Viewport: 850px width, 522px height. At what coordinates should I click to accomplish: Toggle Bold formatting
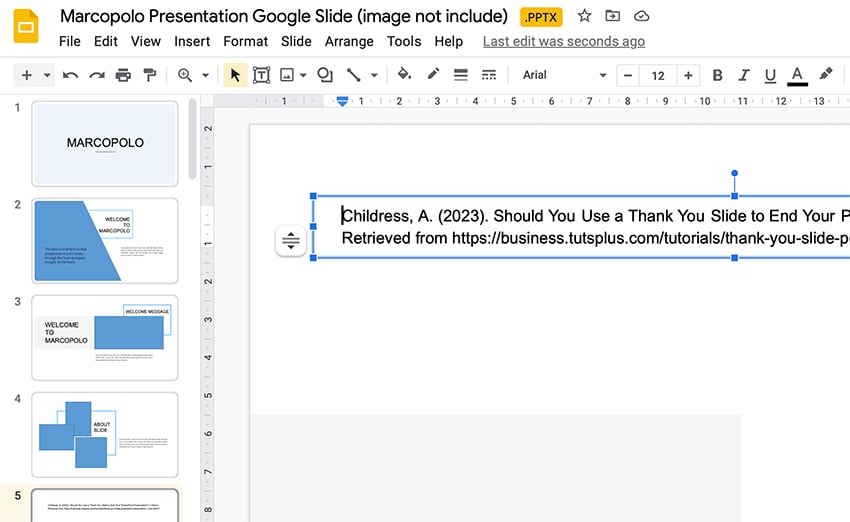[x=717, y=75]
